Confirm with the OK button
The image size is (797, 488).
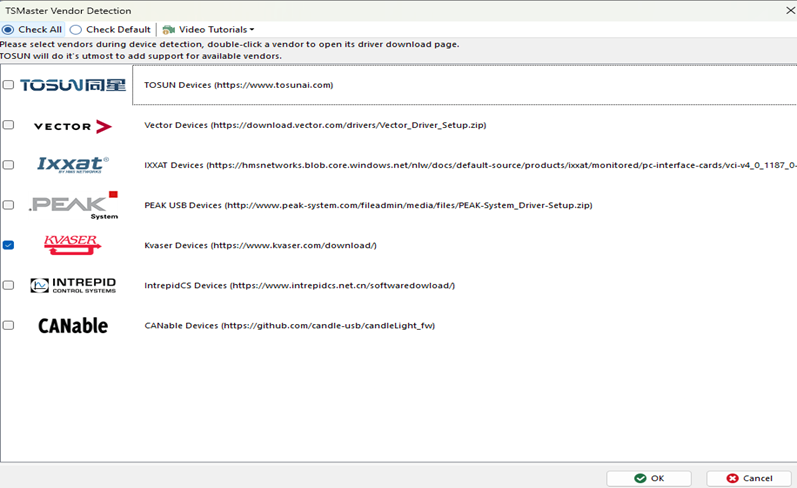(649, 478)
